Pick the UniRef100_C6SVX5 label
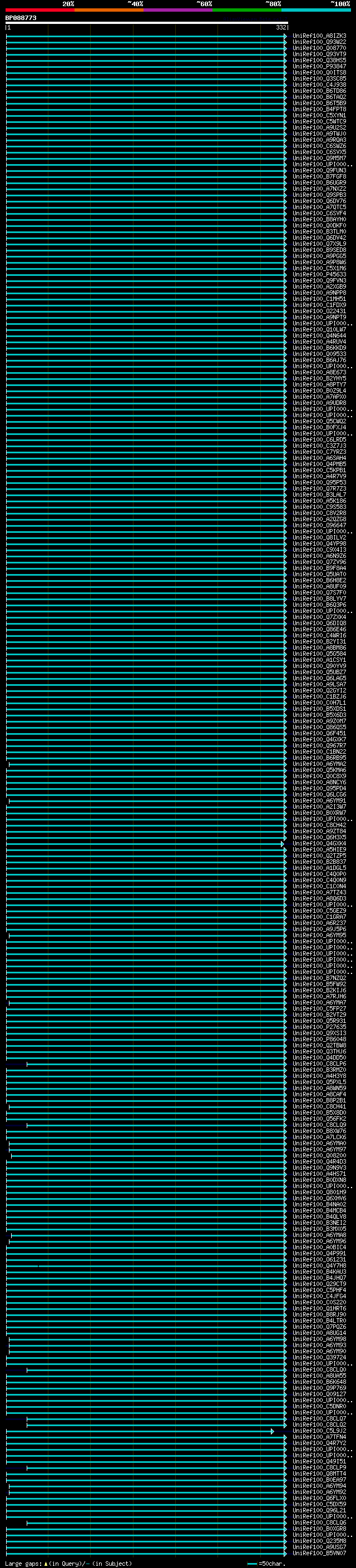The image size is (356, 1568). (319, 152)
